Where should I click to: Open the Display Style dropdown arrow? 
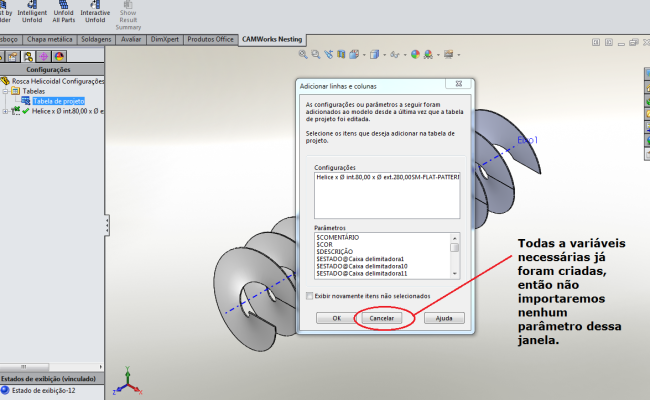382,54
